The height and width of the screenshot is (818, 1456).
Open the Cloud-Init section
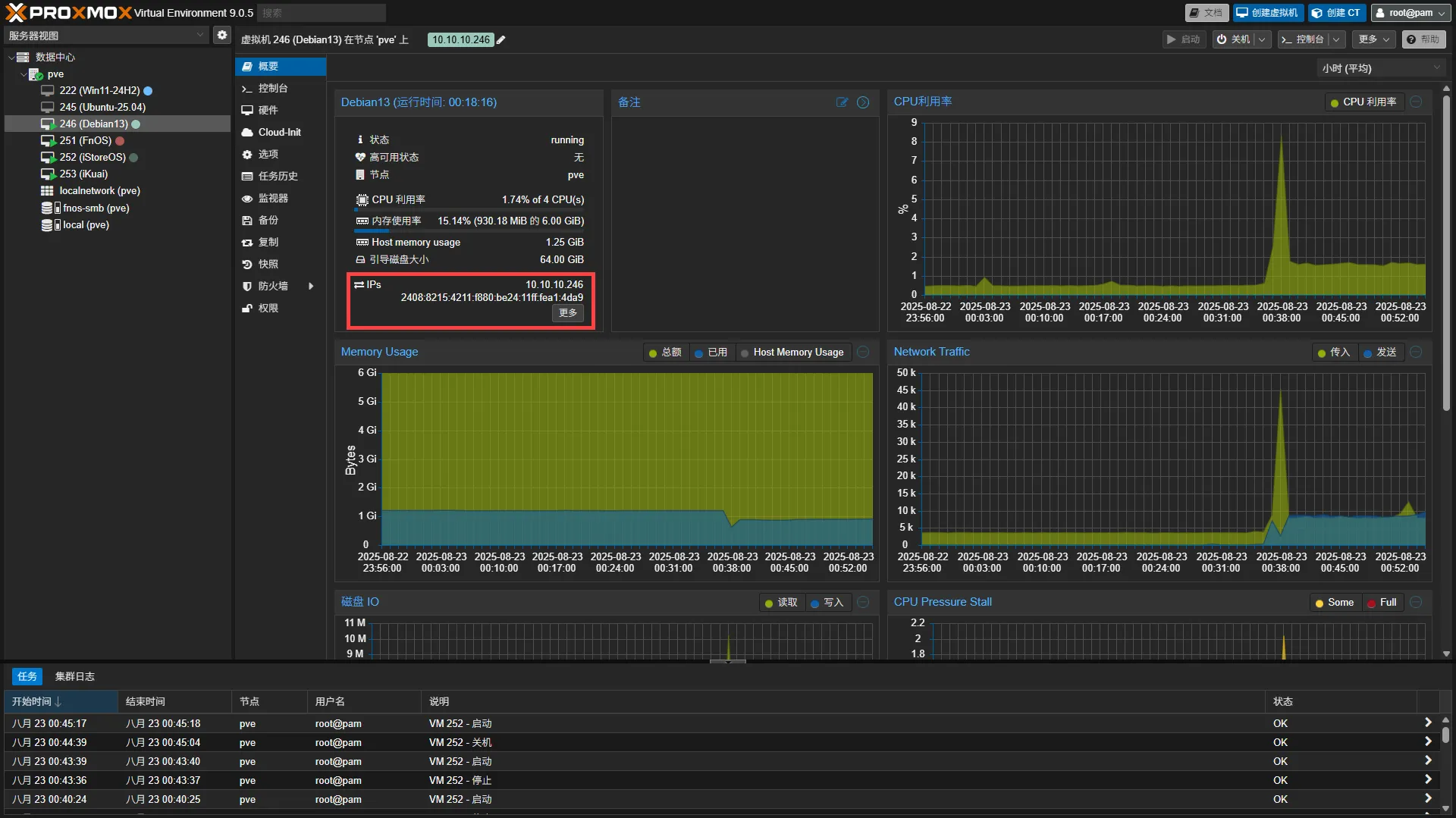(279, 132)
